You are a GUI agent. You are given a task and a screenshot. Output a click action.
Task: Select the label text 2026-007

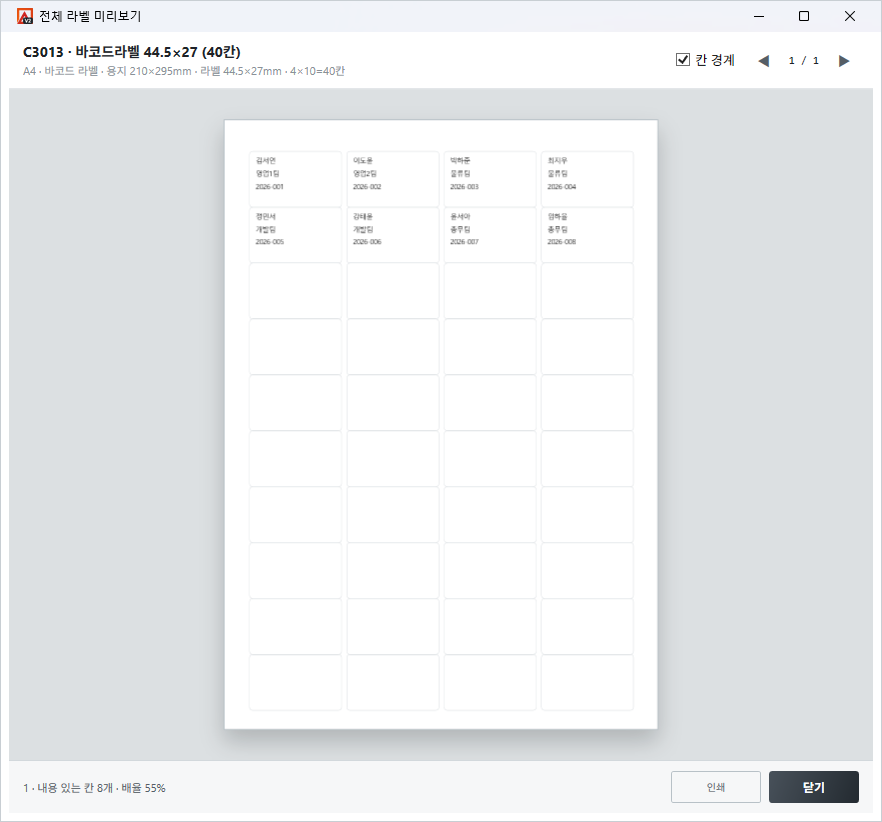coord(464,242)
